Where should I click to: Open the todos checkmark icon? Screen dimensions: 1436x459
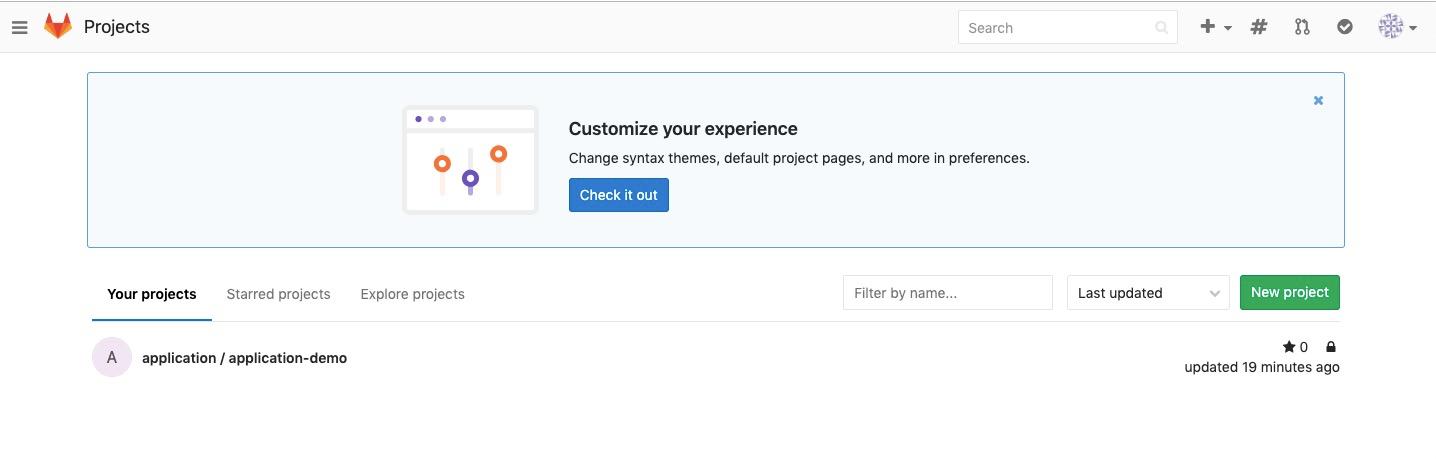pyautogui.click(x=1345, y=27)
